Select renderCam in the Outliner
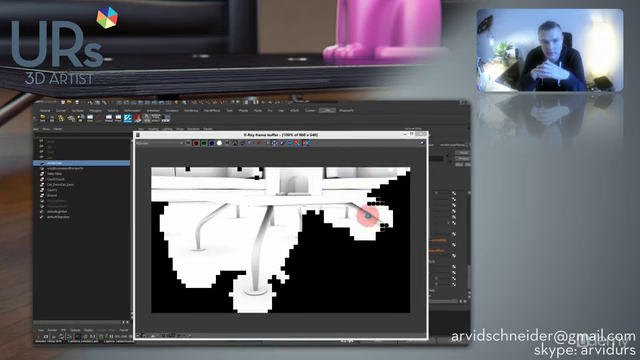This screenshot has width=640, height=360. click(82, 163)
